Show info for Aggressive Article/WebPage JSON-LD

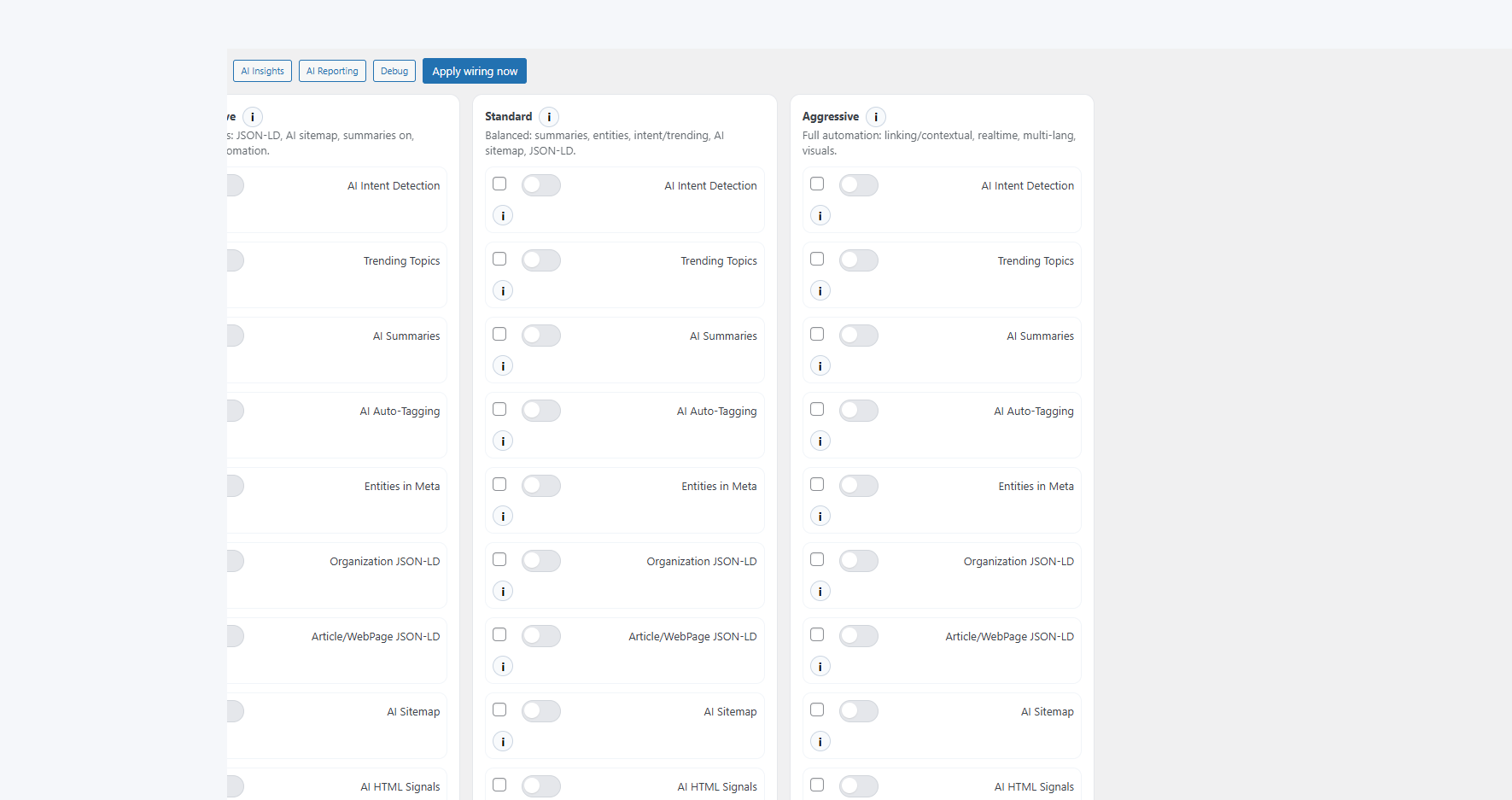(x=820, y=667)
